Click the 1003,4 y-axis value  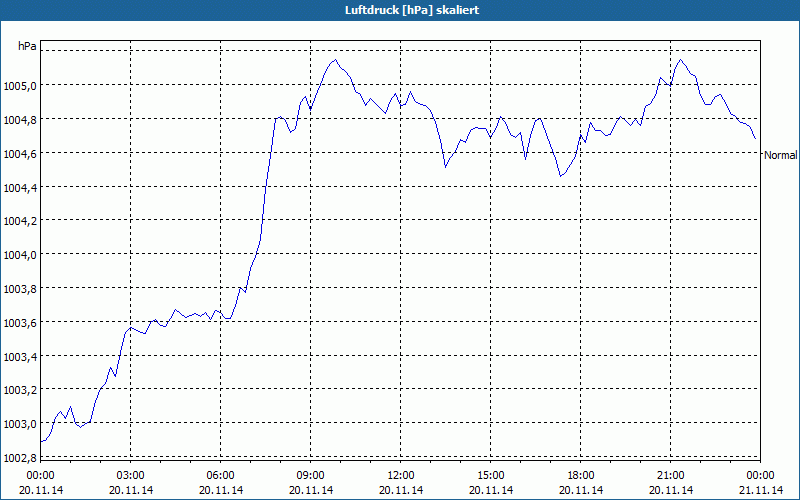tap(20, 356)
